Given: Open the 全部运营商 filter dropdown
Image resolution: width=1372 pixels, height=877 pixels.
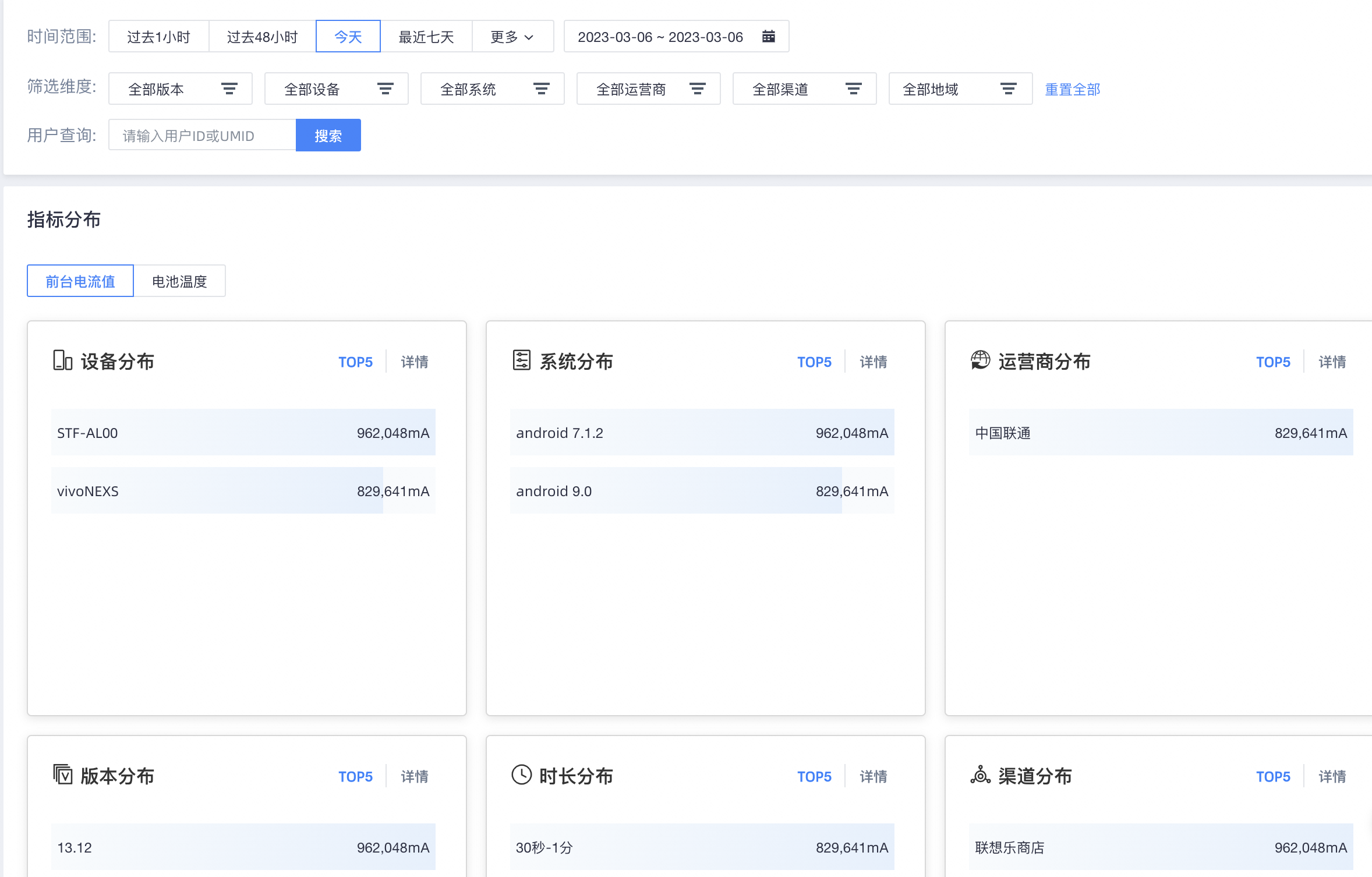Looking at the screenshot, I should 649,89.
